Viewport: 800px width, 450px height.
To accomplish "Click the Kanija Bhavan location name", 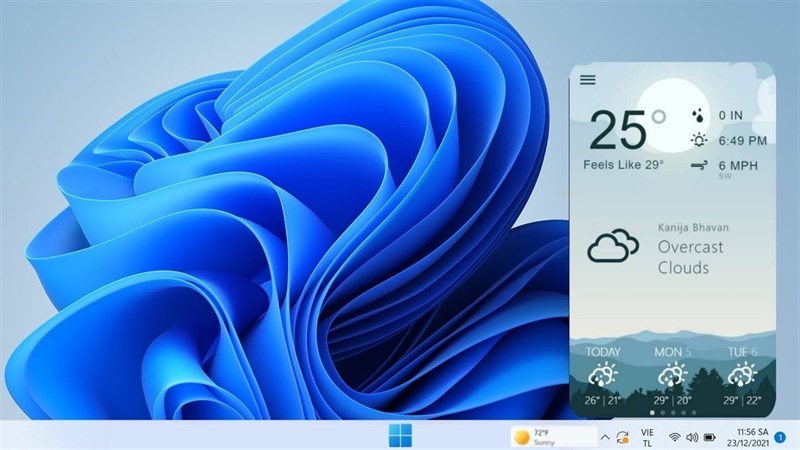I will point(693,228).
